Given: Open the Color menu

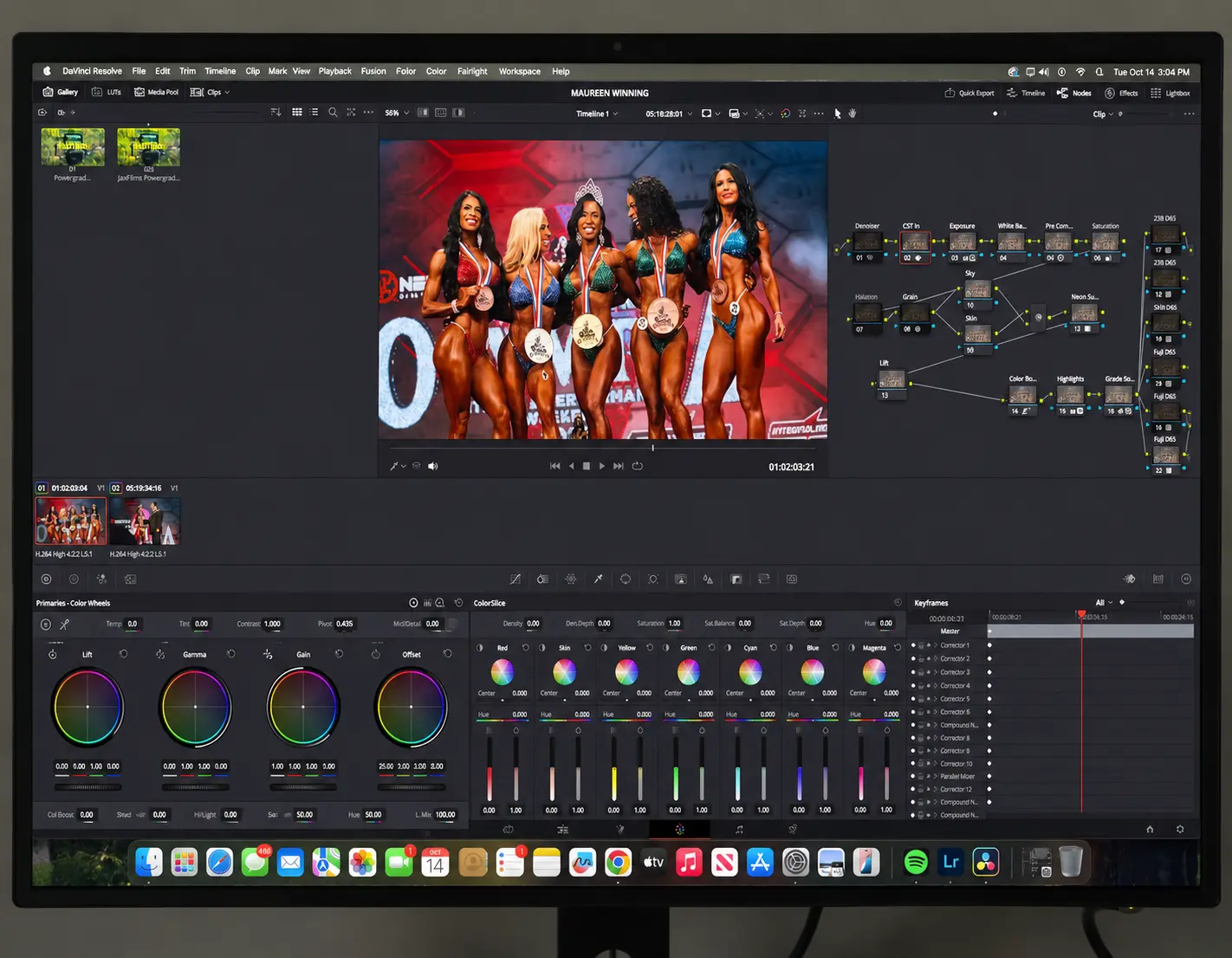Looking at the screenshot, I should (x=436, y=72).
